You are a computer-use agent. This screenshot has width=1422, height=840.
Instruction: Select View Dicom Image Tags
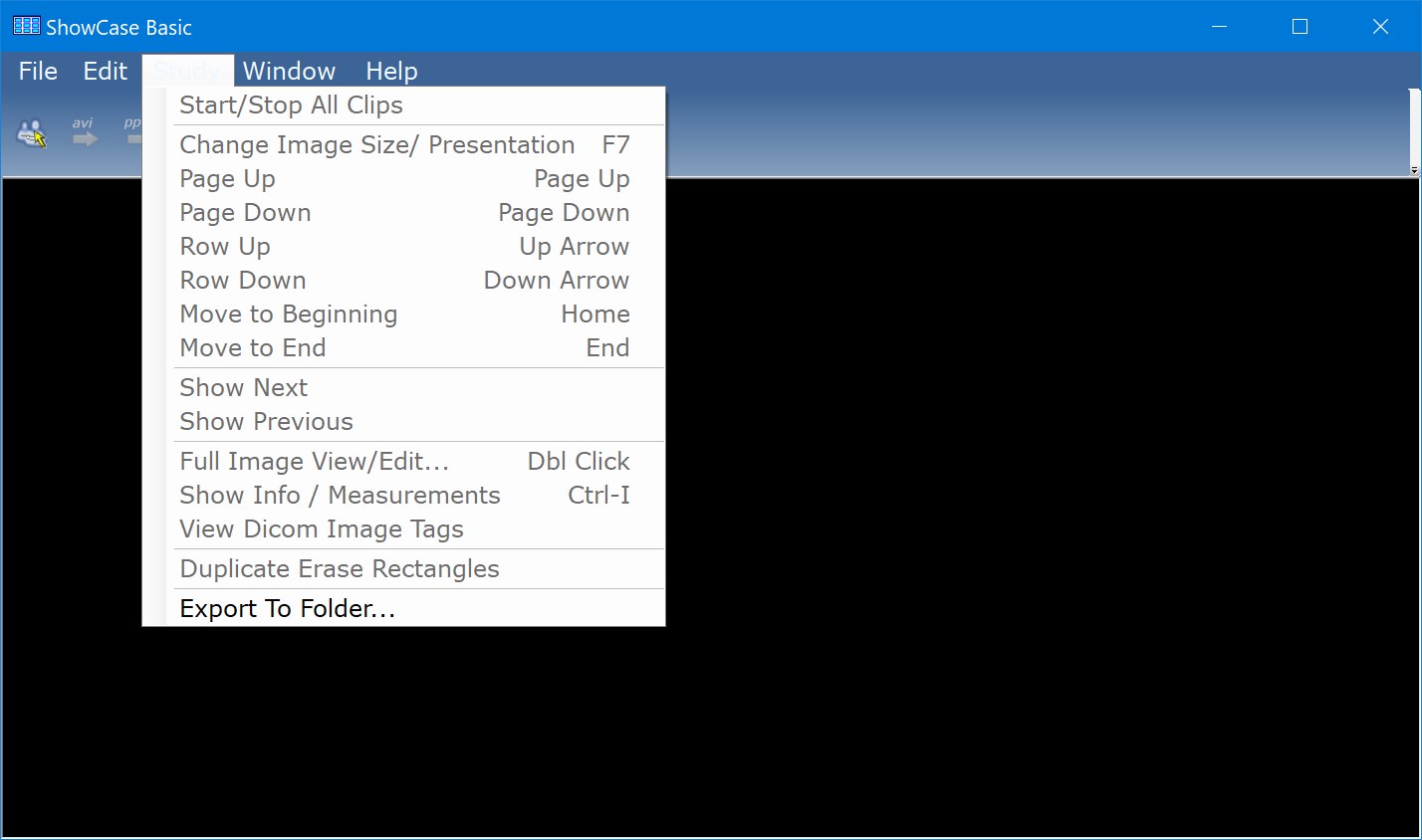coord(322,529)
